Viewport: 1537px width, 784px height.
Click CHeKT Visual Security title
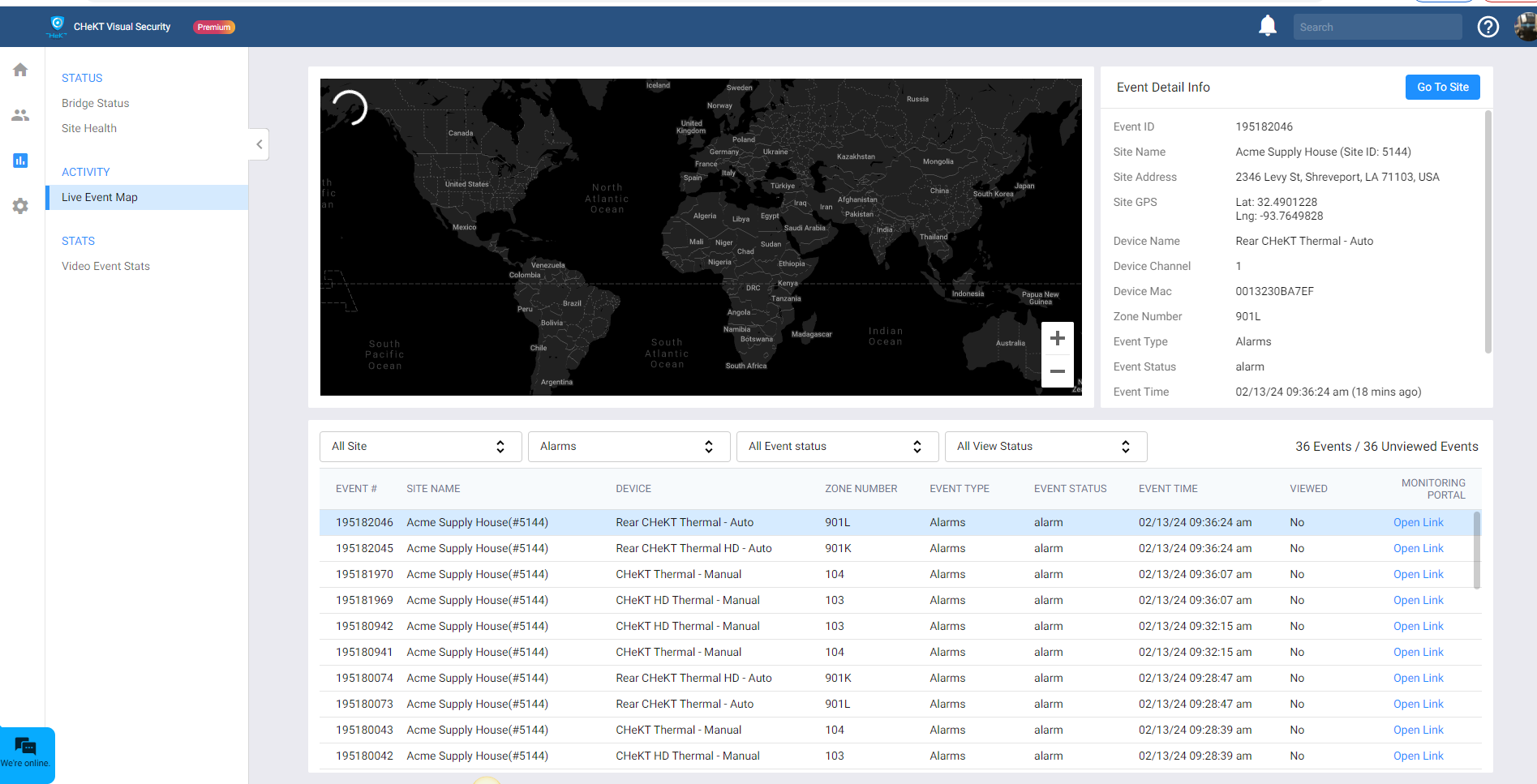click(122, 27)
